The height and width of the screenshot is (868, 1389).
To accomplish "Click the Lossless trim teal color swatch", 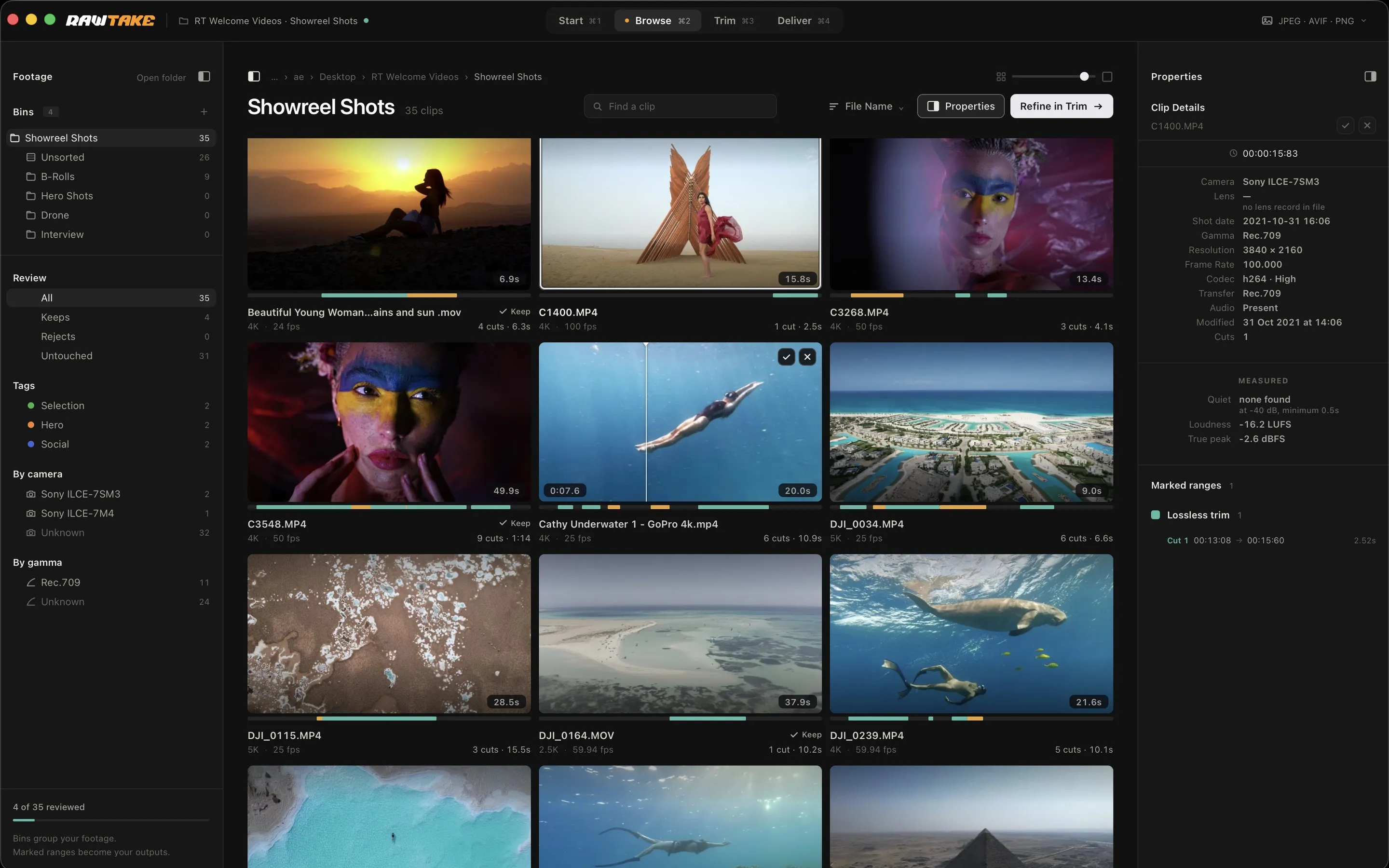I will pyautogui.click(x=1156, y=515).
